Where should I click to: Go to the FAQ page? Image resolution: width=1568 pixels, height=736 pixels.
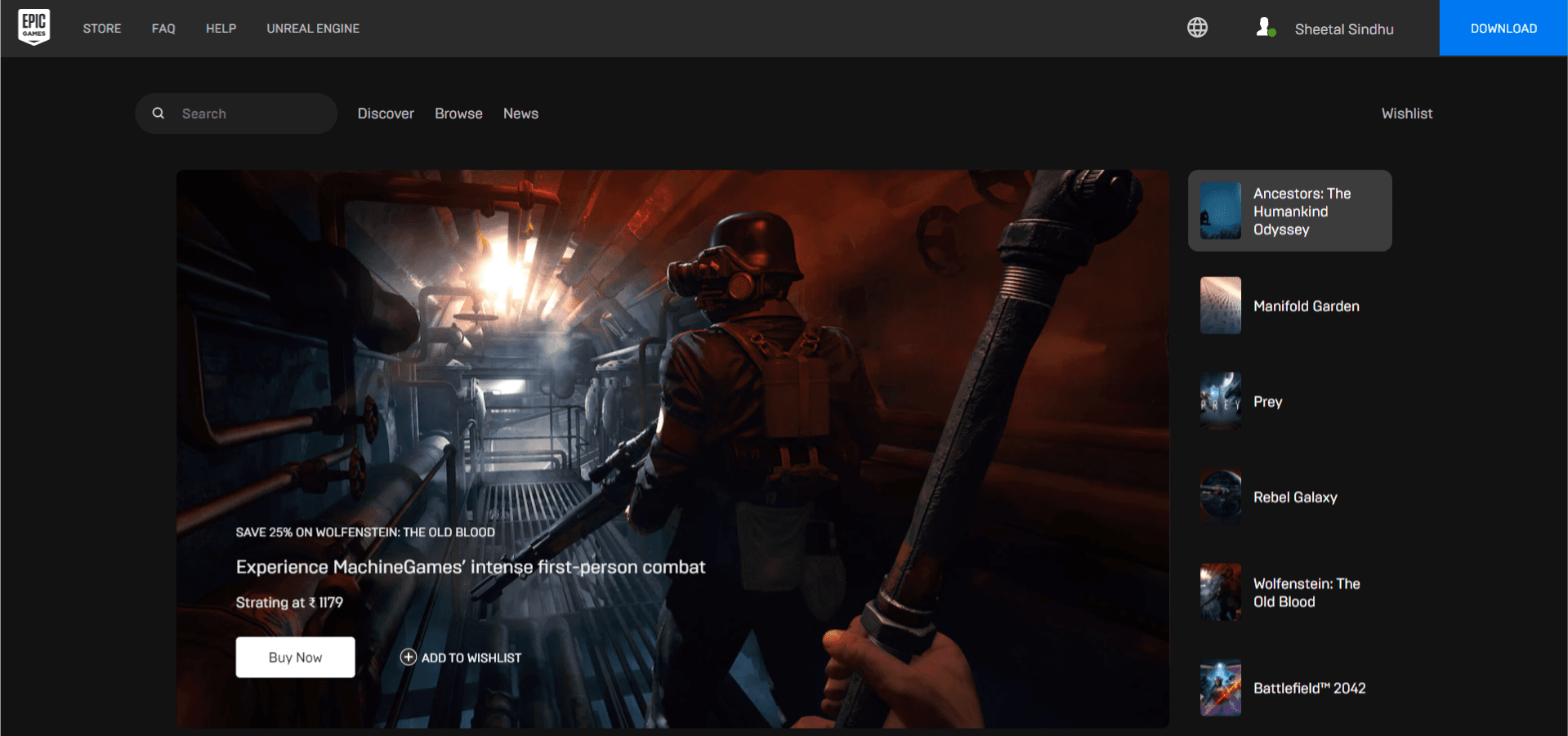click(163, 29)
